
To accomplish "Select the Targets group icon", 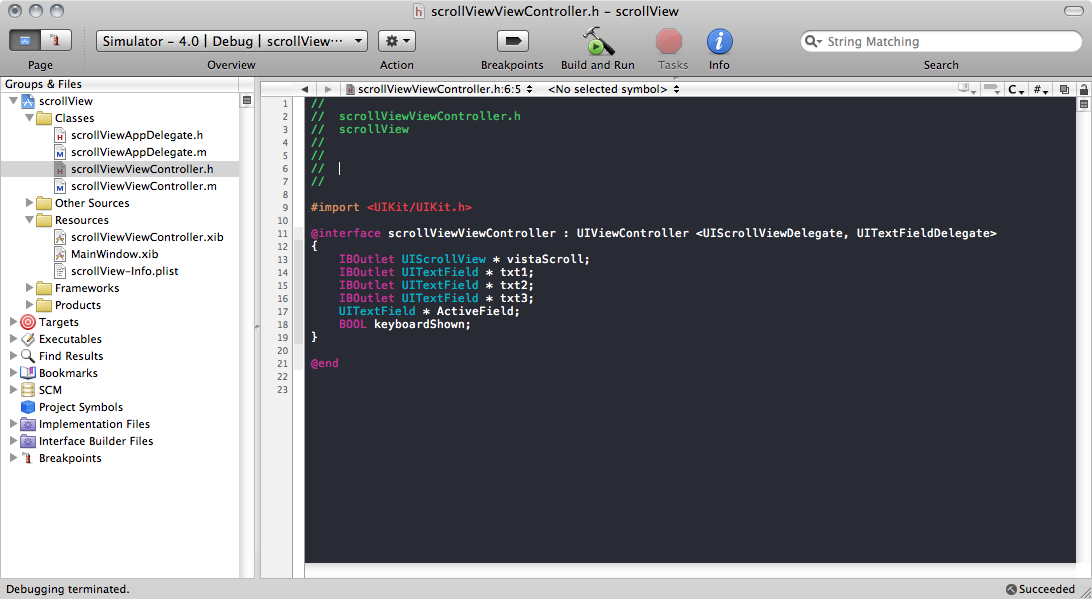I will (x=28, y=322).
